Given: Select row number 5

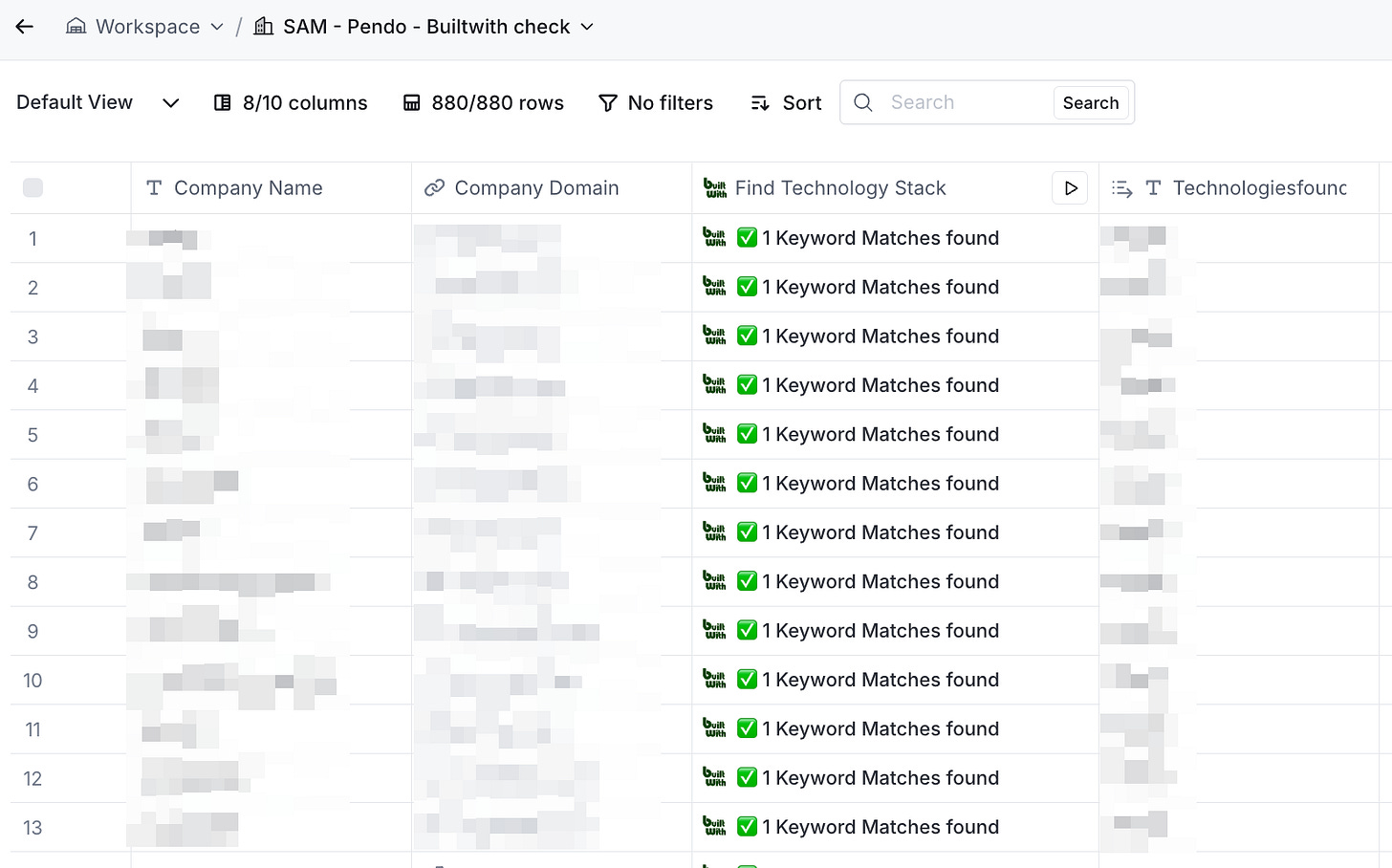Looking at the screenshot, I should pyautogui.click(x=33, y=435).
